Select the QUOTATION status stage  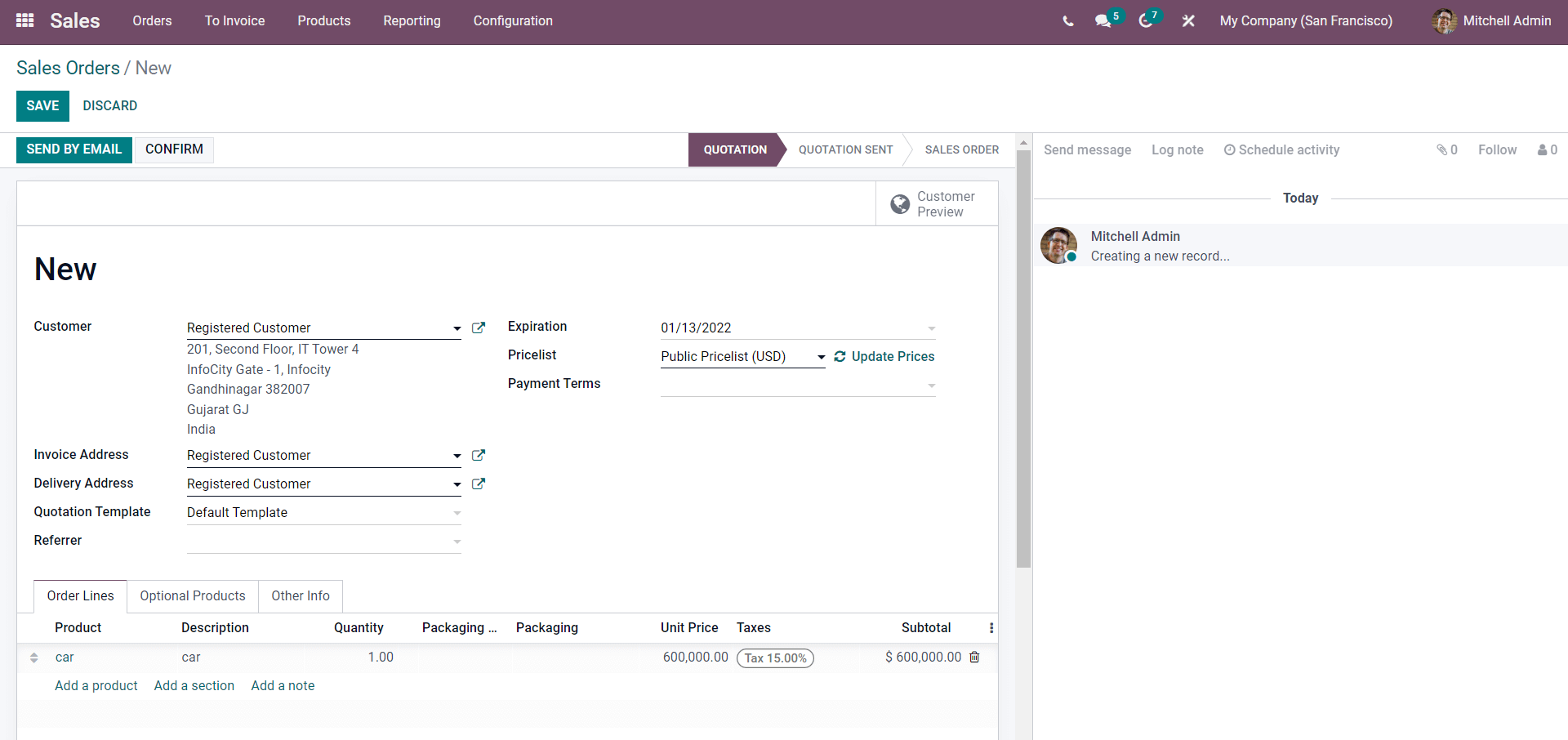pos(735,149)
